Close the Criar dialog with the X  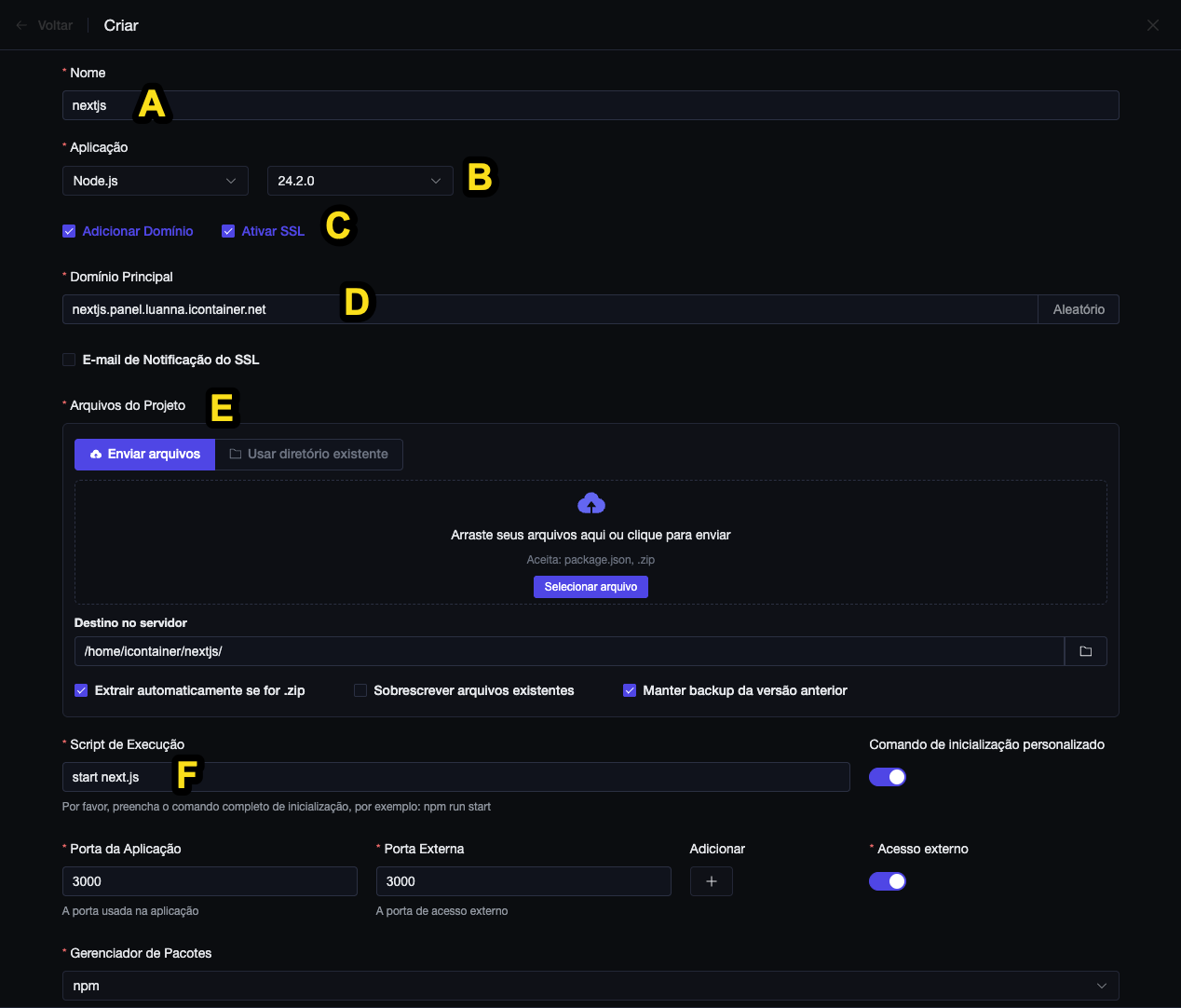[1153, 25]
